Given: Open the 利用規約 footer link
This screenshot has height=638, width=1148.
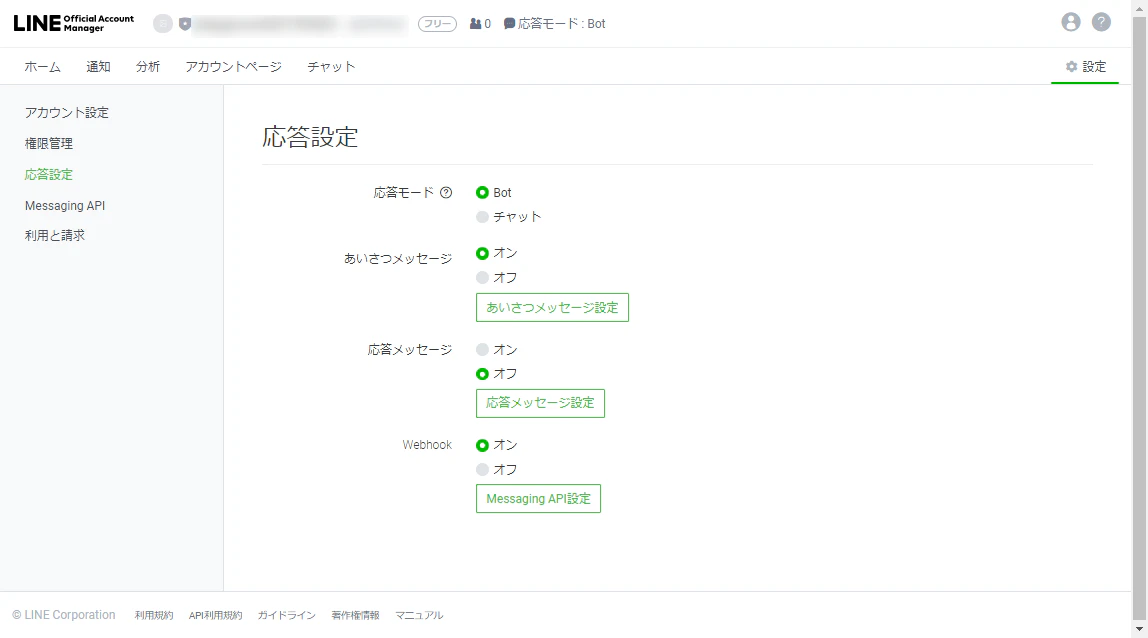Looking at the screenshot, I should pyautogui.click(x=154, y=615).
